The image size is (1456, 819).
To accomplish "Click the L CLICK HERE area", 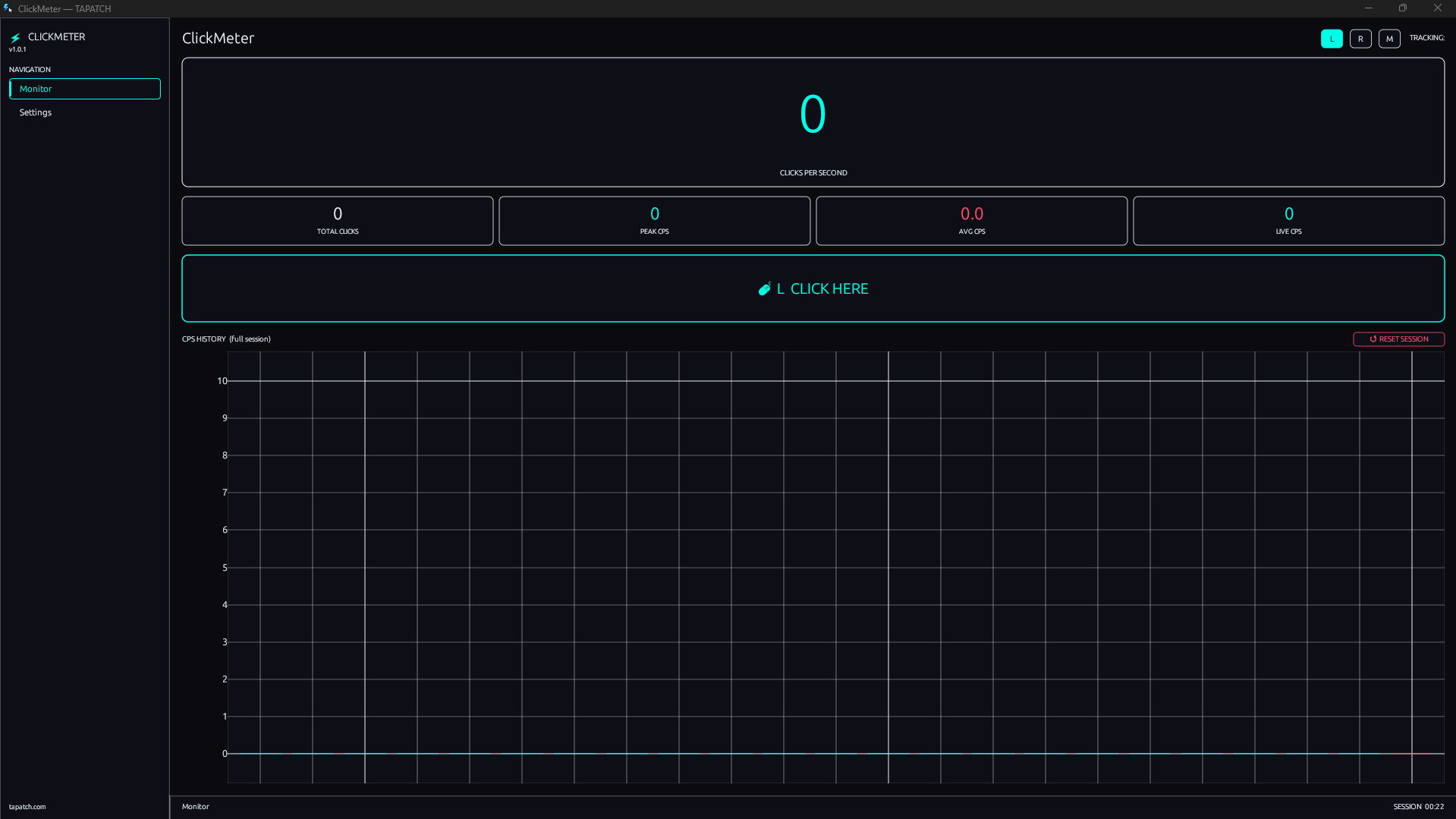I will pyautogui.click(x=813, y=288).
